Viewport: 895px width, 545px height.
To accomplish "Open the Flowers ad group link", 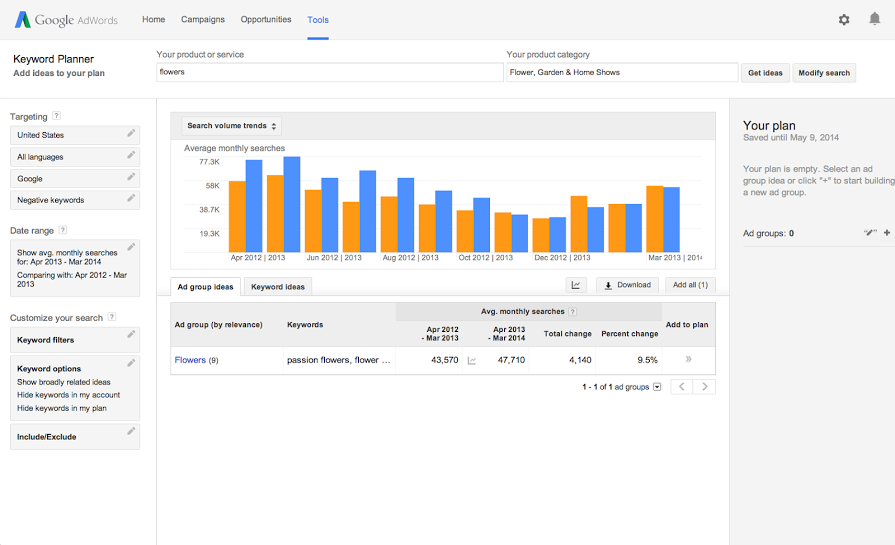I will (190, 360).
